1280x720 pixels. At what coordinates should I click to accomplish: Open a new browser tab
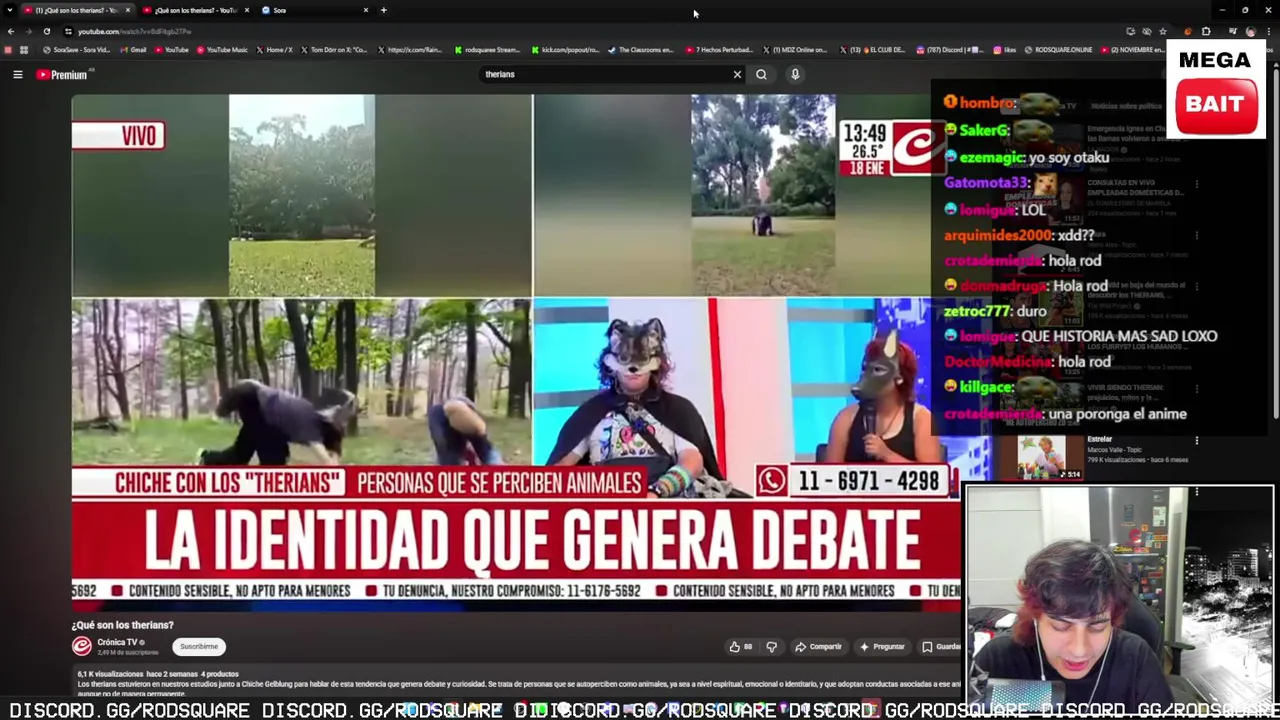[x=384, y=10]
